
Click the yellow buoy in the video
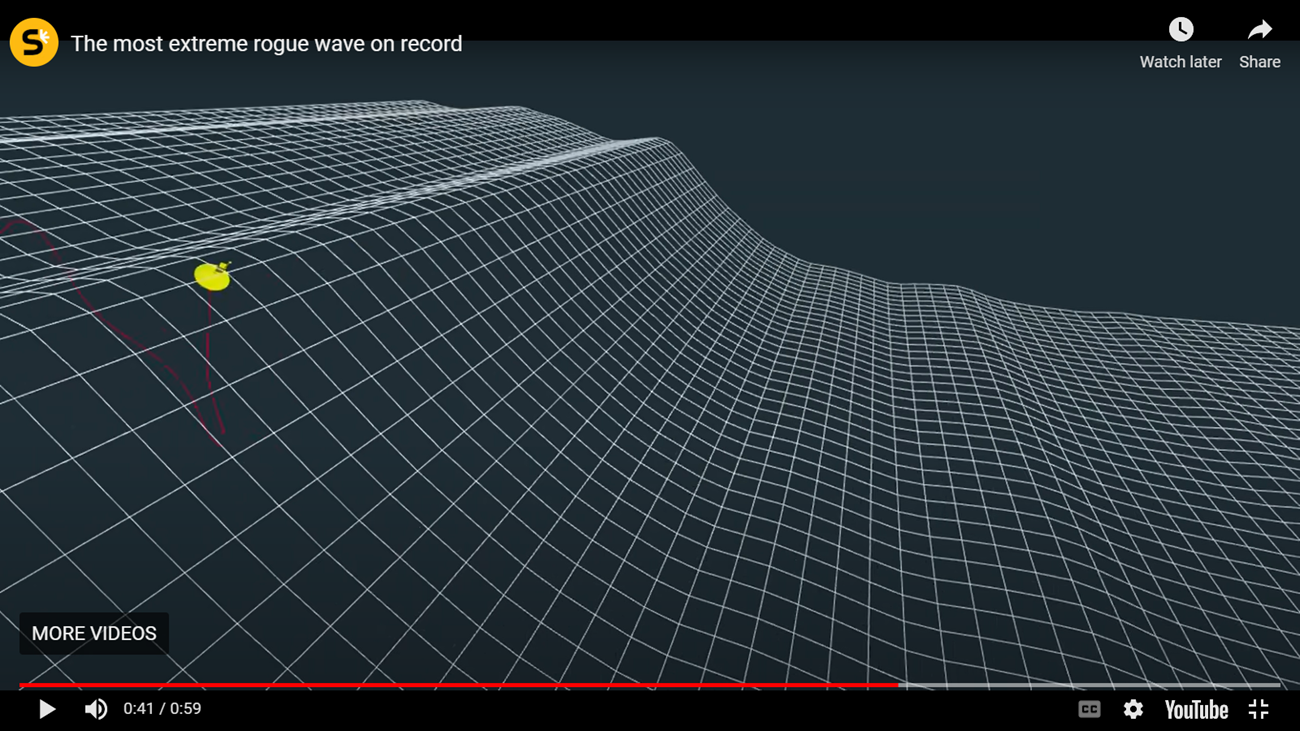[212, 276]
